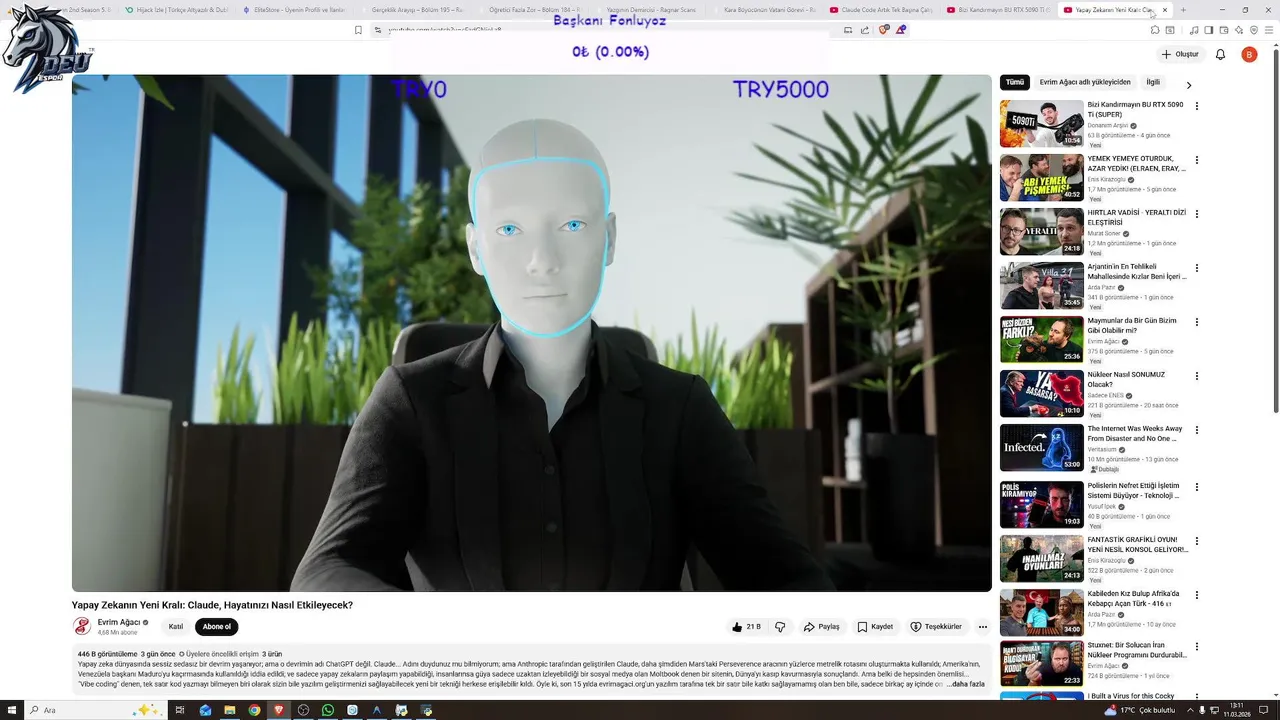Switch to Claude Code Artık Tek Başına browser tab
Image resolution: width=1280 pixels, height=720 pixels.
click(x=880, y=10)
